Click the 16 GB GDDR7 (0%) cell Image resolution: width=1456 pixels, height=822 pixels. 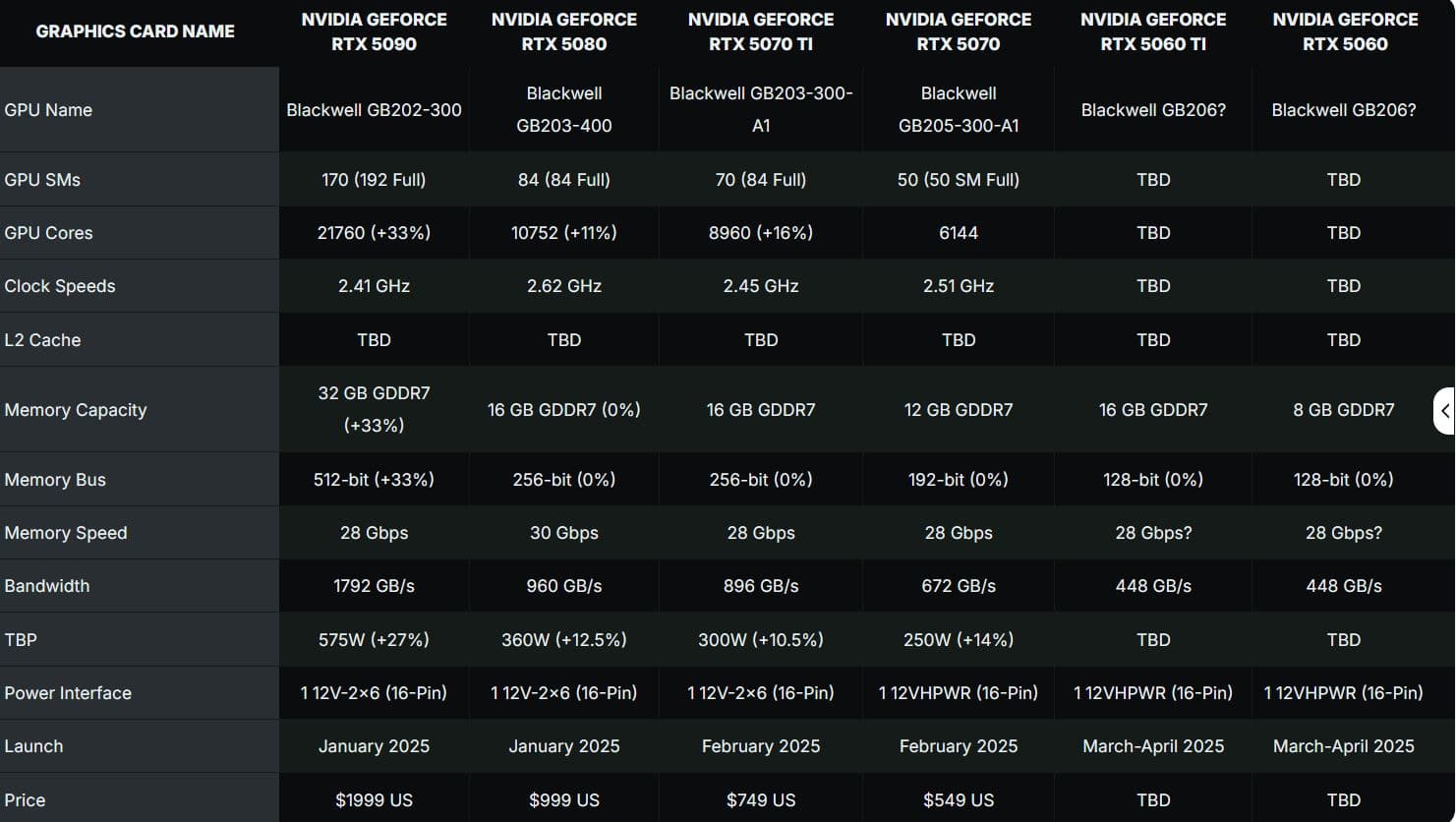tap(564, 410)
